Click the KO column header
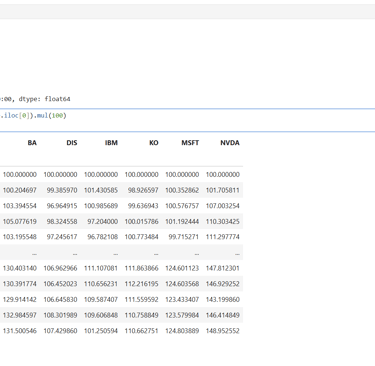Image resolution: width=375 pixels, height=366 pixels. point(154,143)
